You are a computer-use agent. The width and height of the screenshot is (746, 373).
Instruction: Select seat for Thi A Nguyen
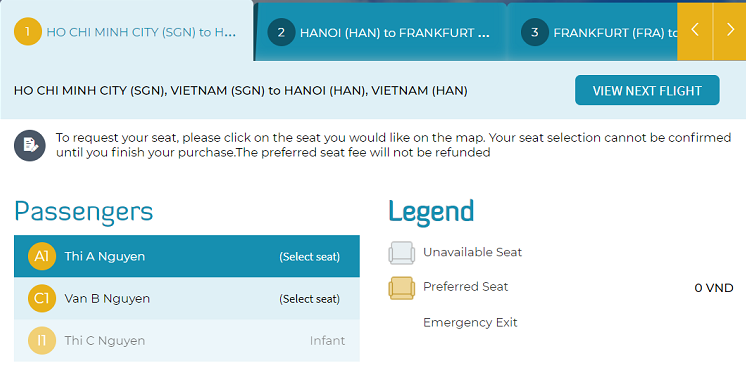pyautogui.click(x=309, y=257)
